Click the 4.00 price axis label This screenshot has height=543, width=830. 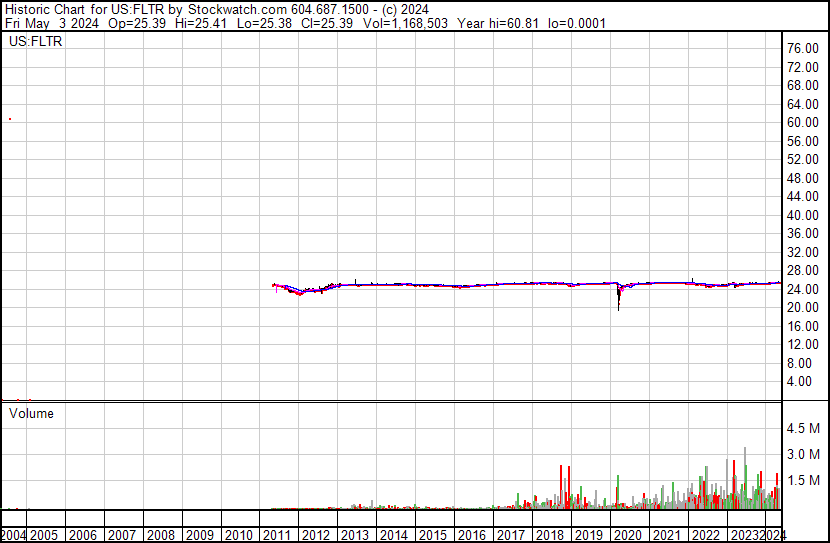click(x=799, y=382)
